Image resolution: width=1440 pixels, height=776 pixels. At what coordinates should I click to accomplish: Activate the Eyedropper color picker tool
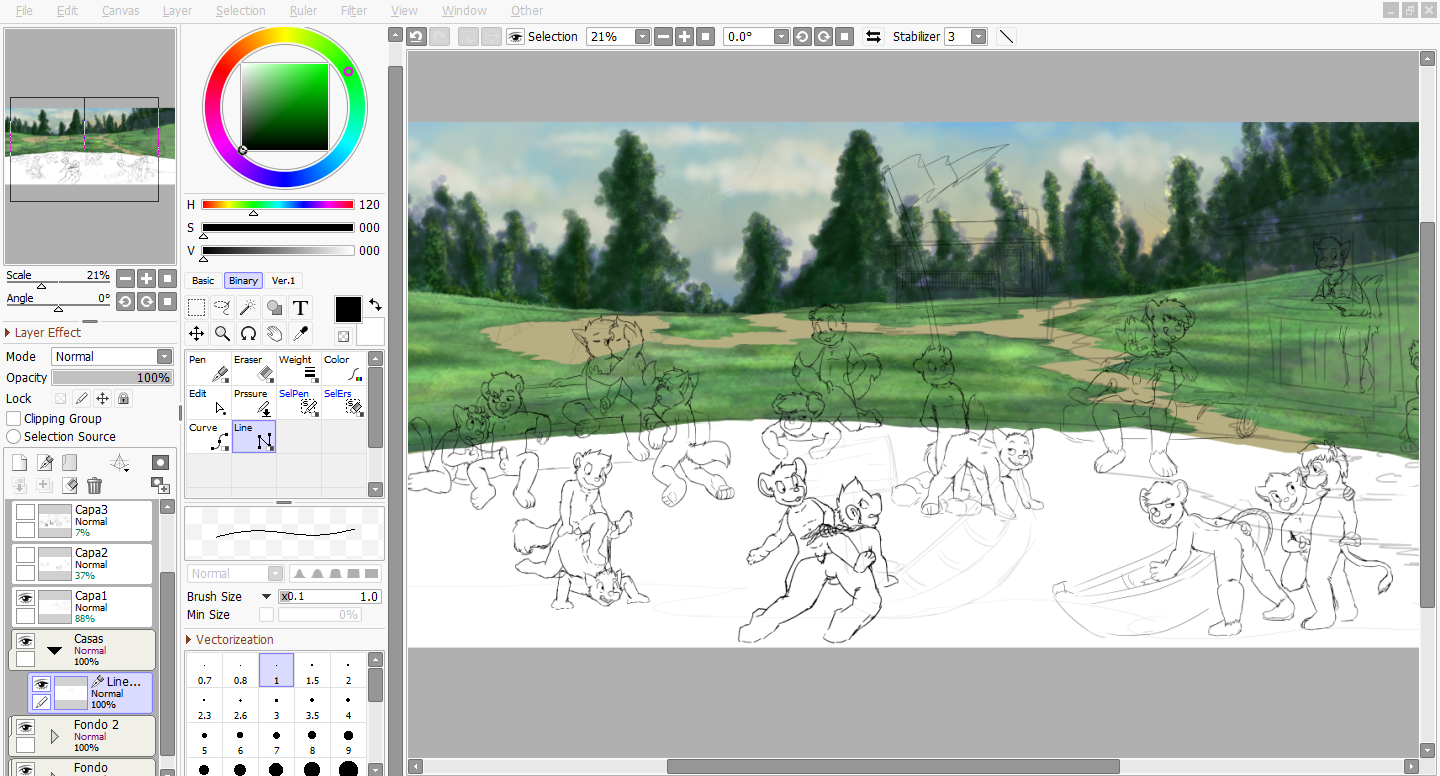pos(300,334)
